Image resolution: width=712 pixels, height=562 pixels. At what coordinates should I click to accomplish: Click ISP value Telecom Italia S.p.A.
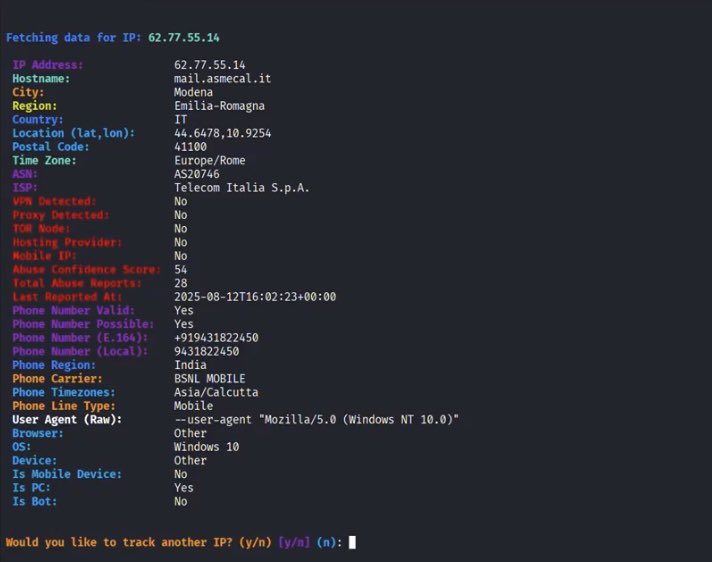pyautogui.click(x=242, y=188)
